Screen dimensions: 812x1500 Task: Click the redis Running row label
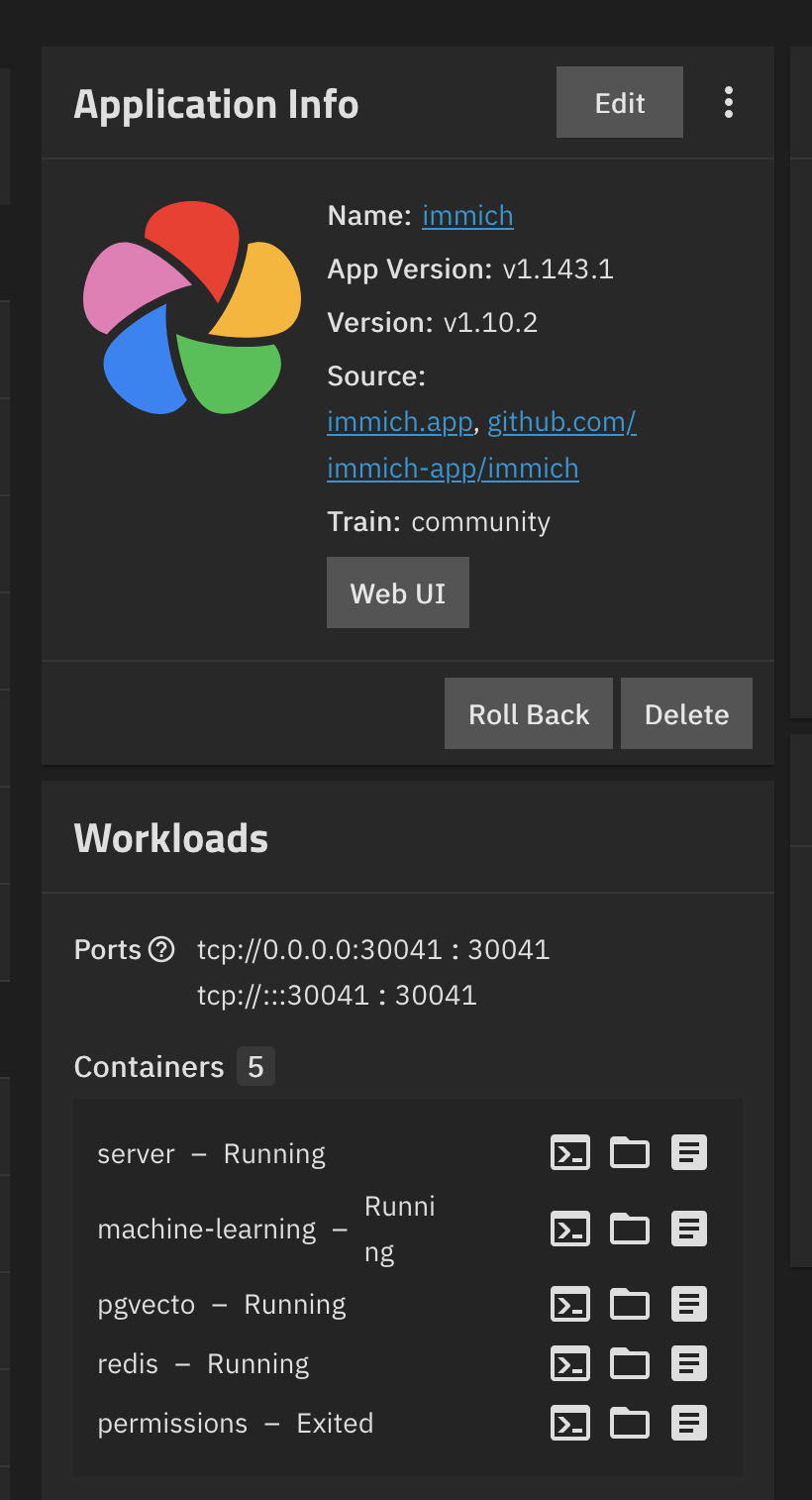[x=203, y=1364]
